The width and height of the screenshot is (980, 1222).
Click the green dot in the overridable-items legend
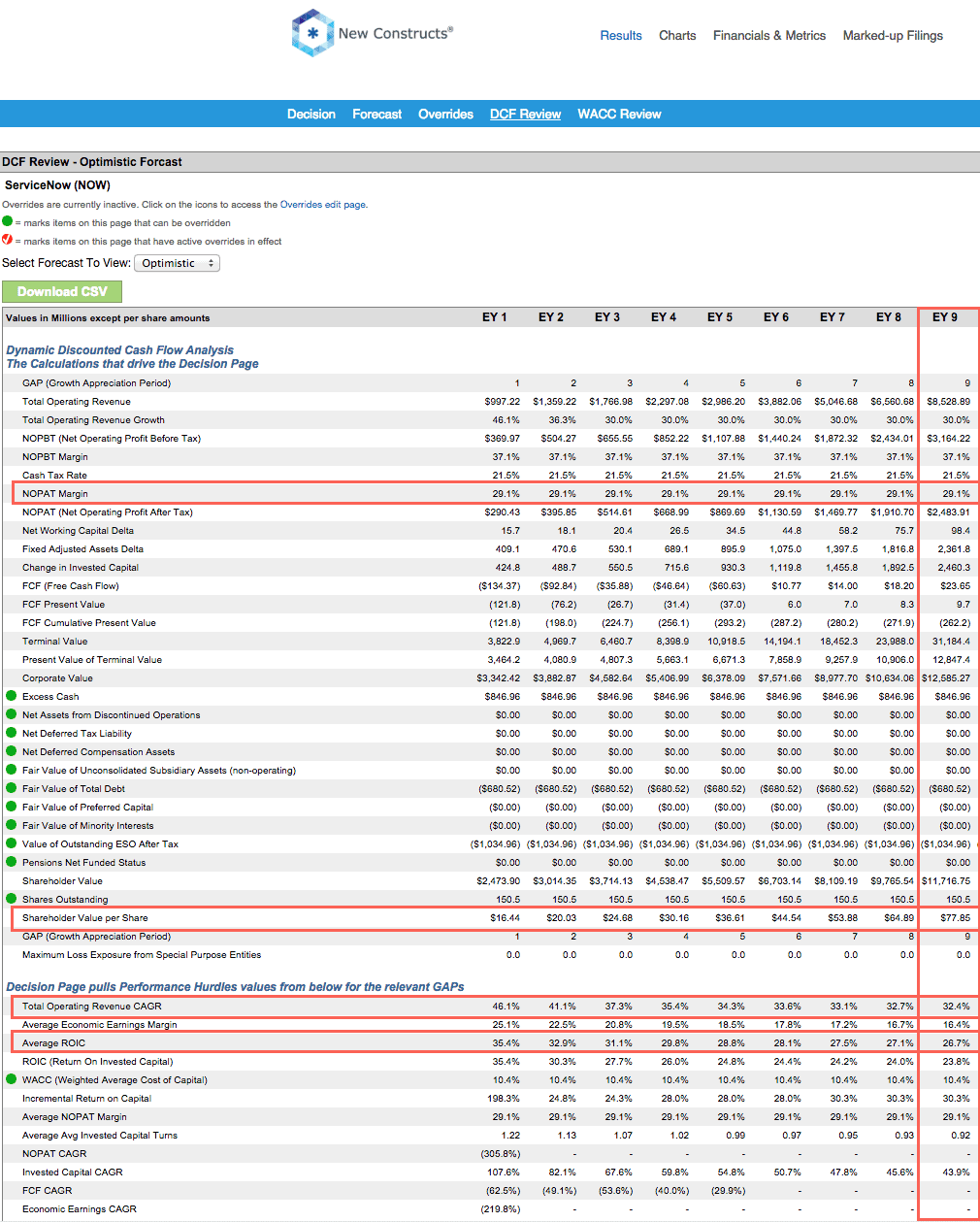(x=8, y=221)
